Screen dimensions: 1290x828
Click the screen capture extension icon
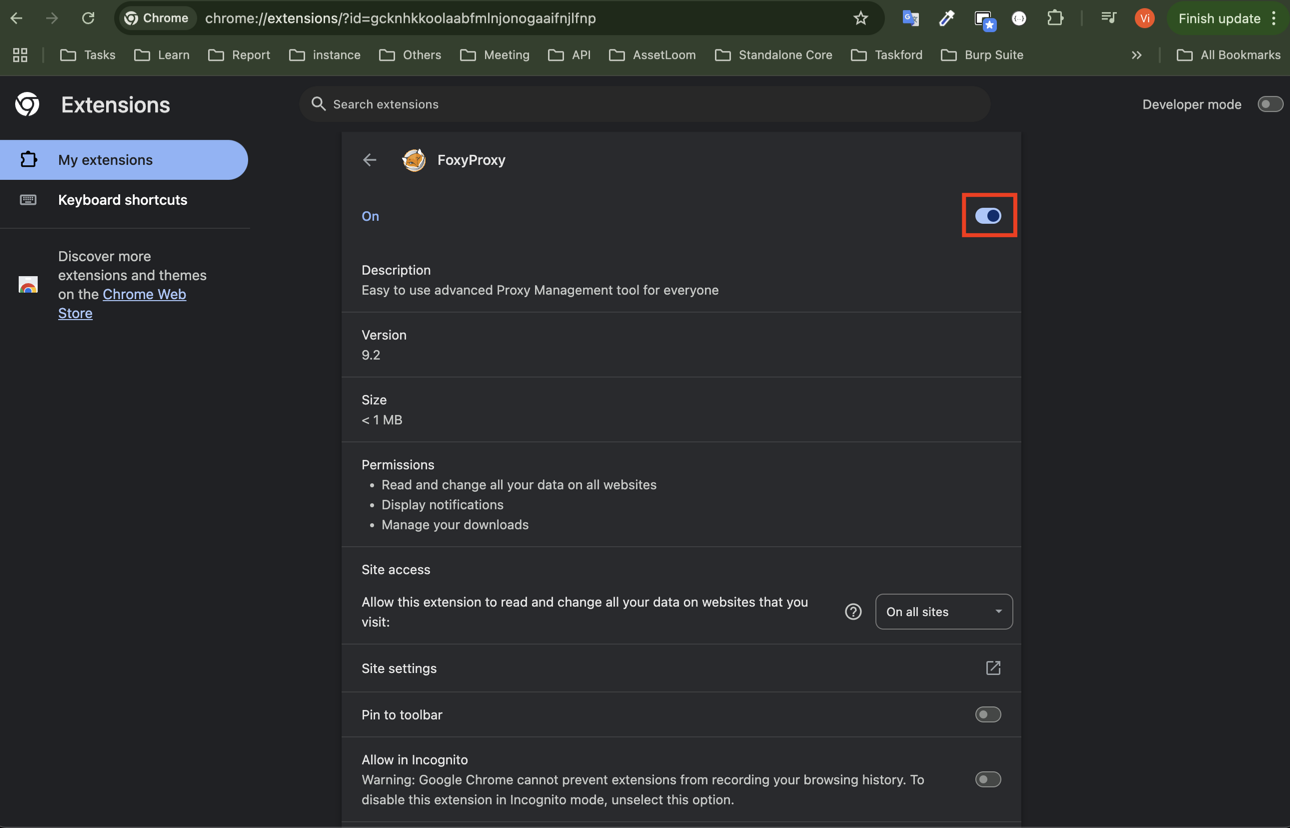[x=983, y=18]
